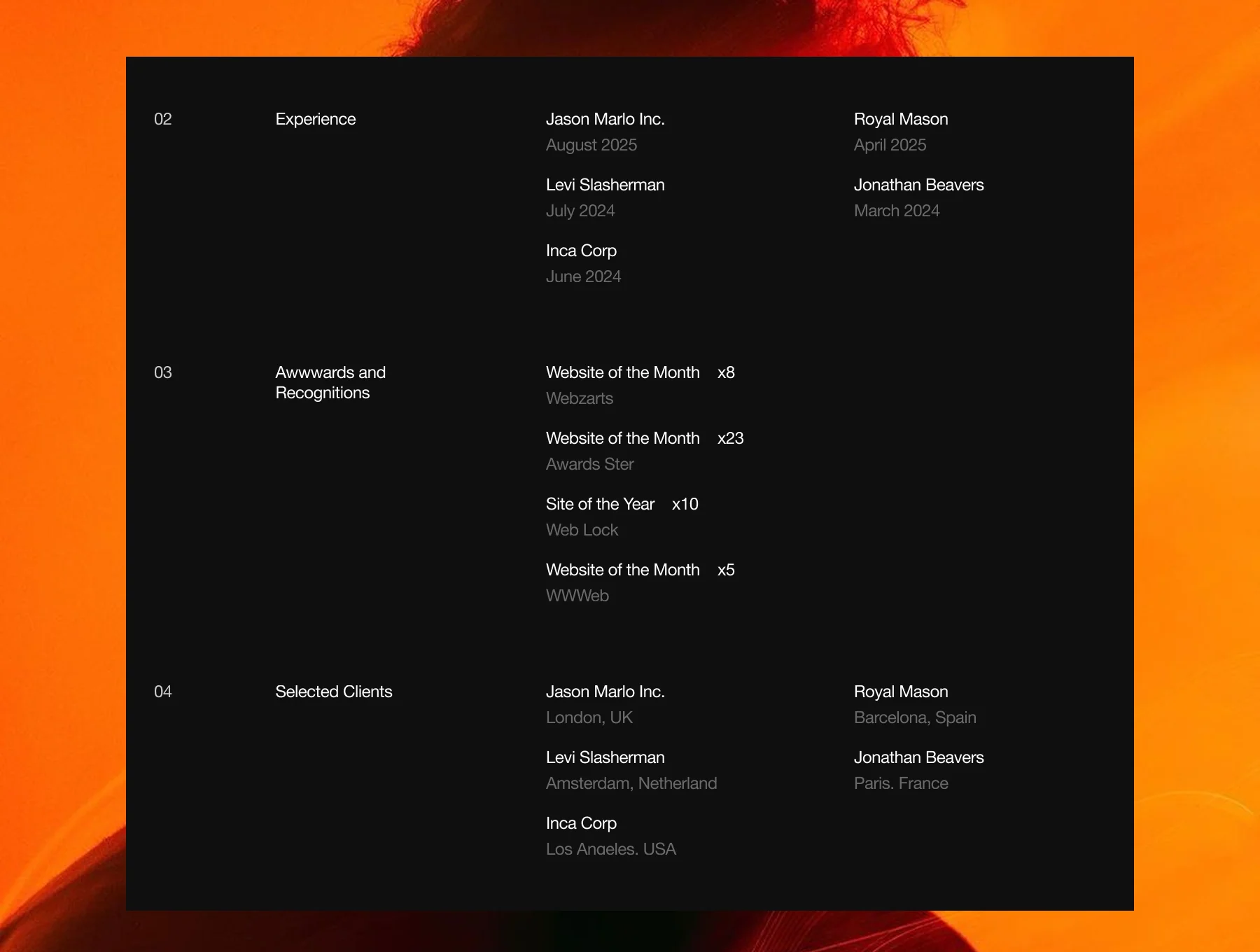Click Website of the Month above WWWeb
The width and height of the screenshot is (1260, 952).
tap(623, 570)
